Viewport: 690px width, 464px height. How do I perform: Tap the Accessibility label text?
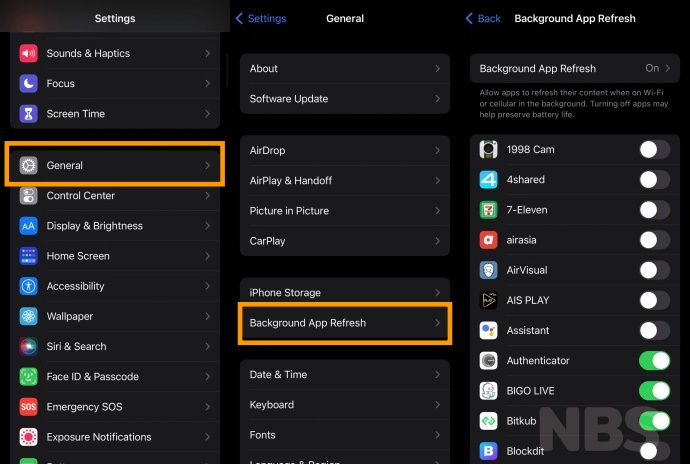tap(75, 286)
